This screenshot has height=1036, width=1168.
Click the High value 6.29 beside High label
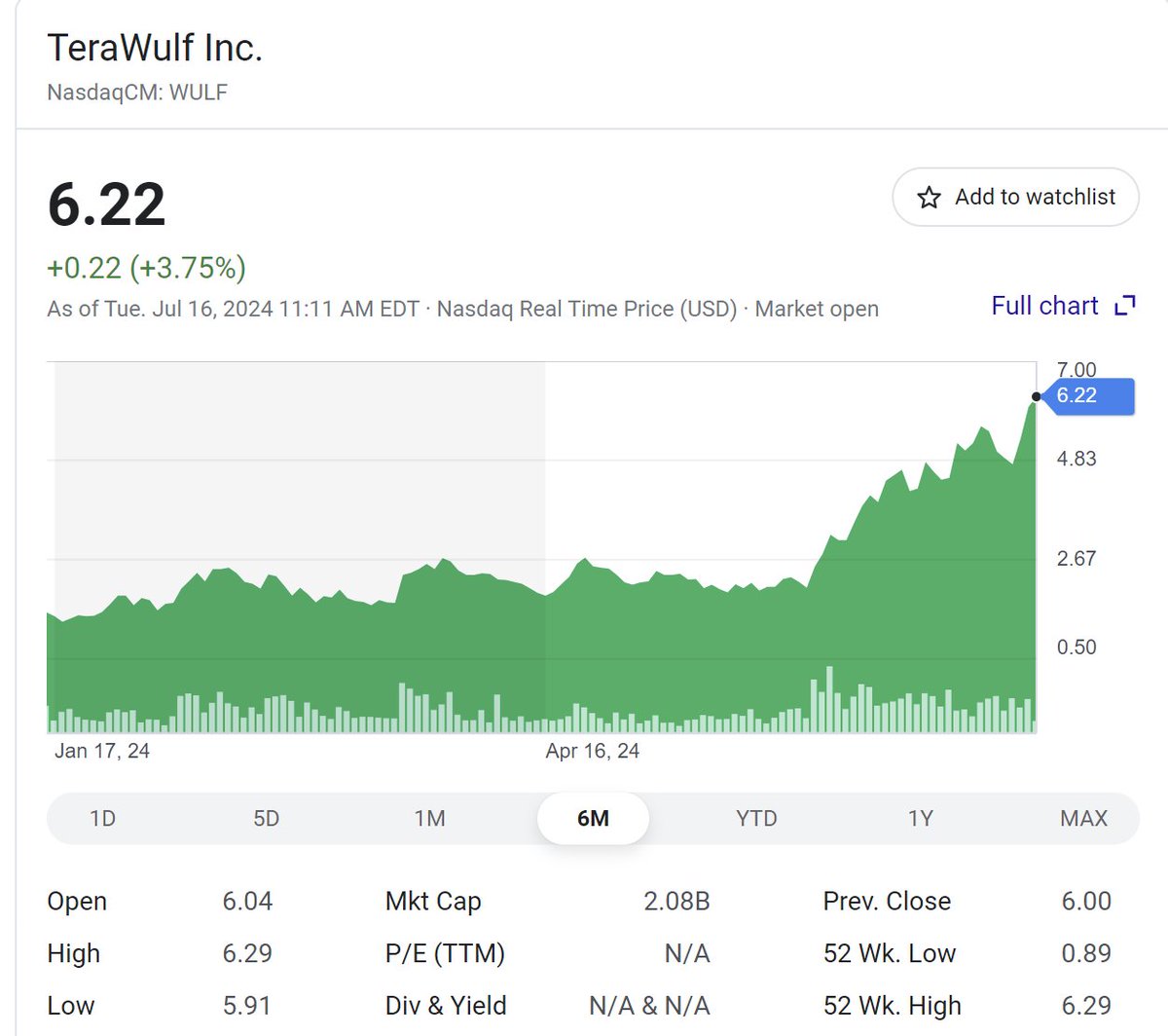tap(247, 953)
